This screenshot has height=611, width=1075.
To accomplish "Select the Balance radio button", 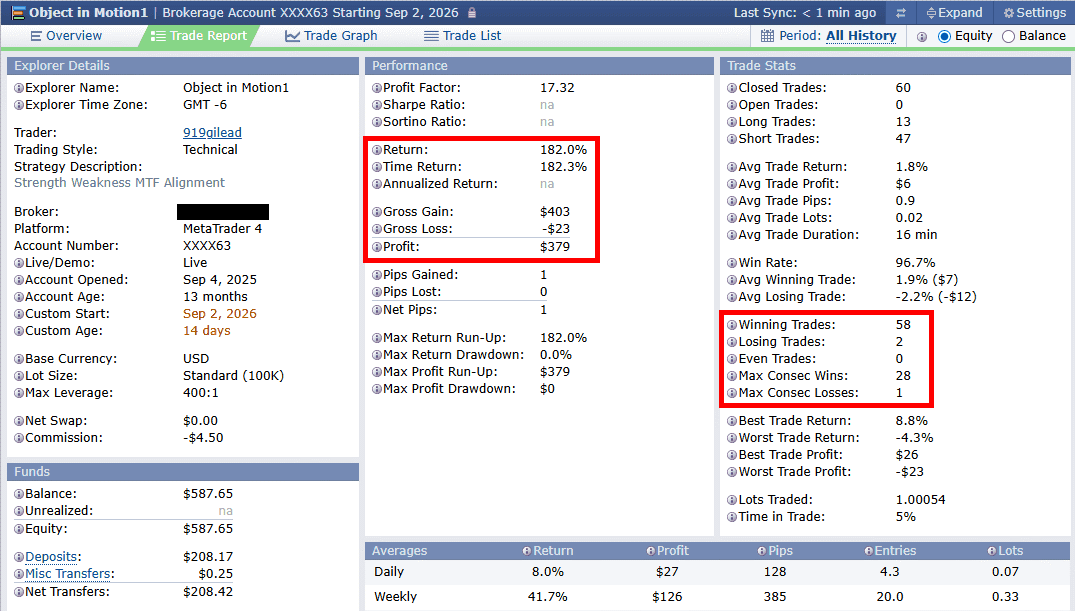I will 1008,36.
